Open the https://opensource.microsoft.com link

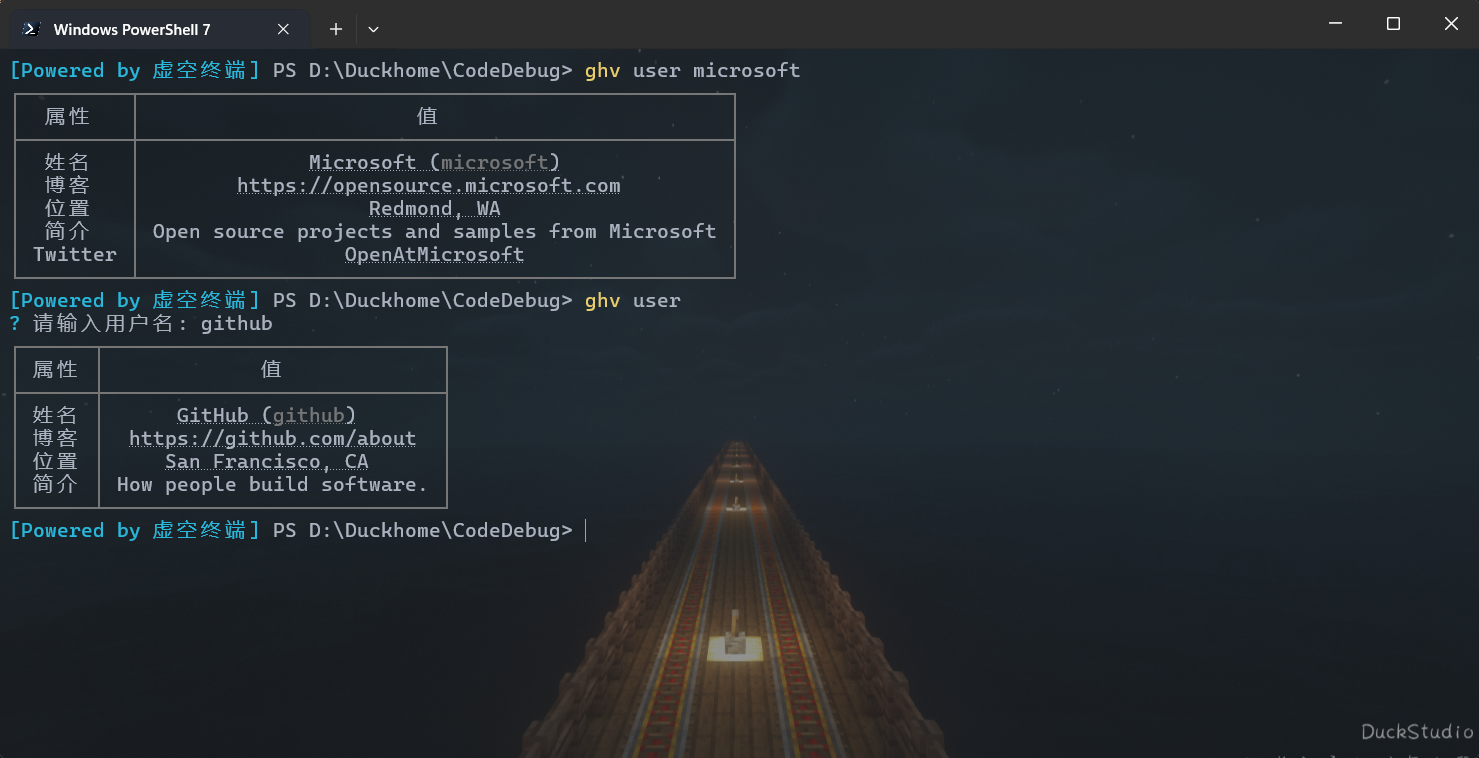(x=429, y=185)
